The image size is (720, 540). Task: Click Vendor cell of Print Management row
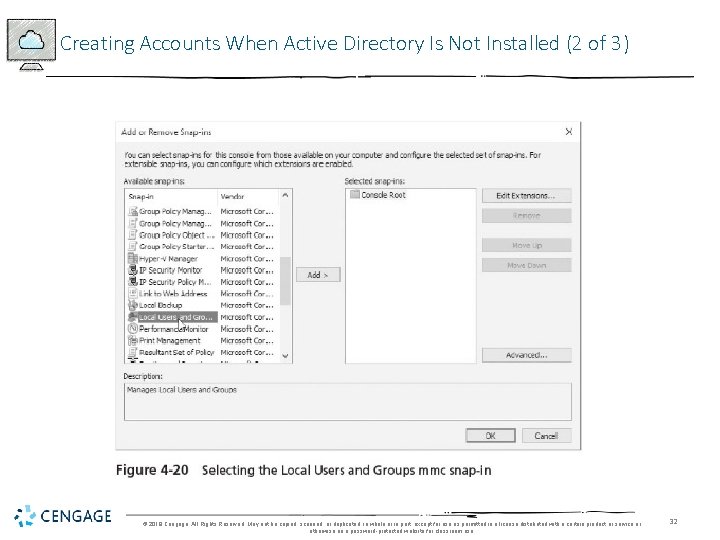coord(247,340)
